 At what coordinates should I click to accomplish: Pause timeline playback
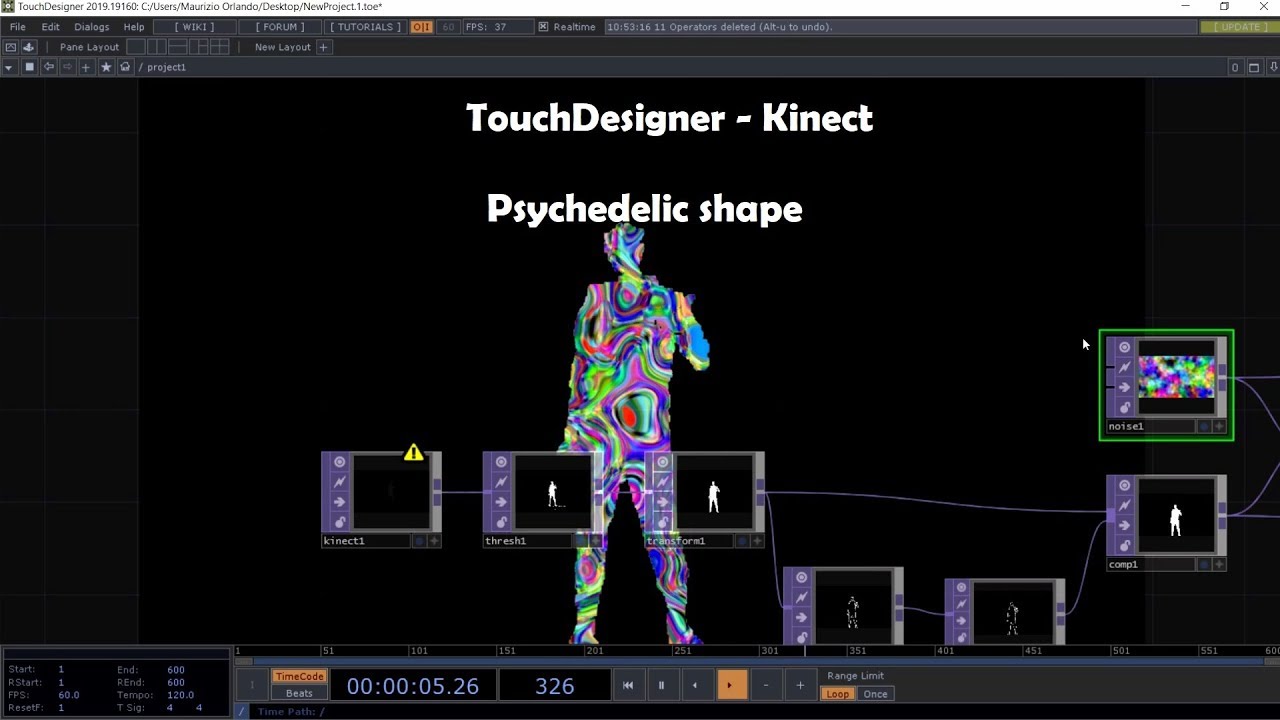coord(661,685)
